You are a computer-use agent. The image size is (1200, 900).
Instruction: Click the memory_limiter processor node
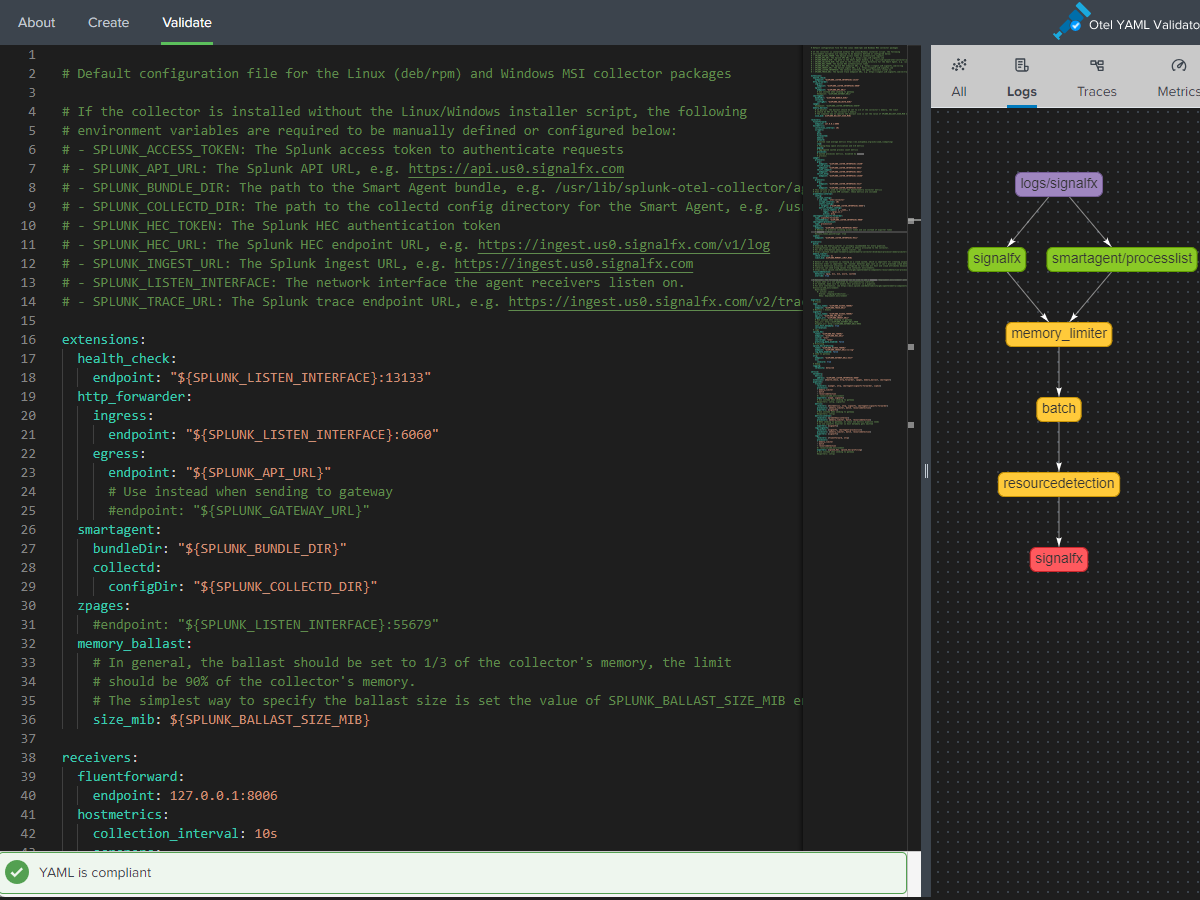click(x=1059, y=334)
